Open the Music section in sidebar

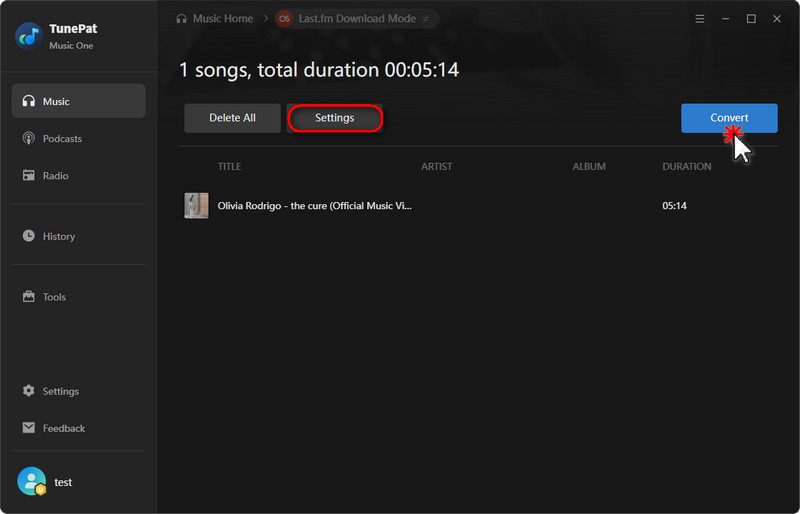(x=79, y=101)
